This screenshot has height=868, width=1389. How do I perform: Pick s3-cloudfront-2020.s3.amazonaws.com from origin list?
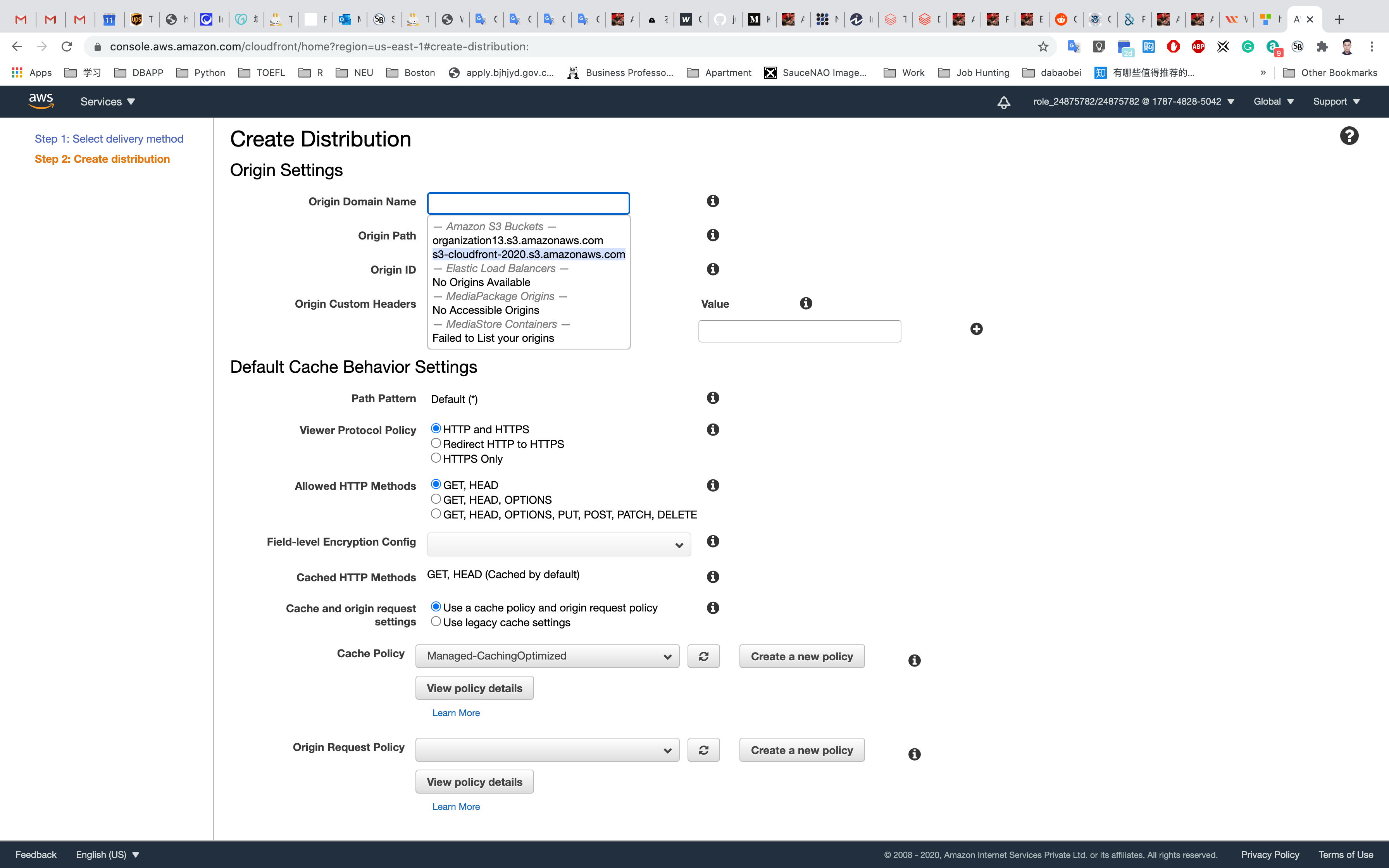[528, 254]
